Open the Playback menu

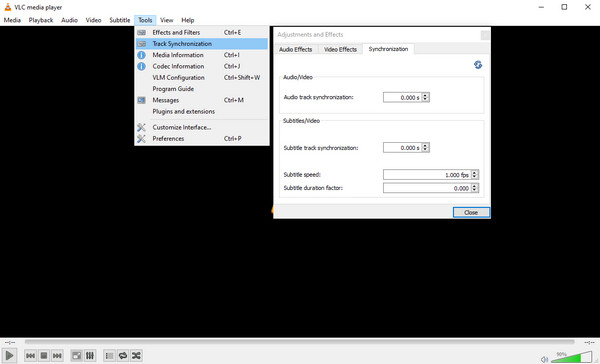[x=41, y=20]
